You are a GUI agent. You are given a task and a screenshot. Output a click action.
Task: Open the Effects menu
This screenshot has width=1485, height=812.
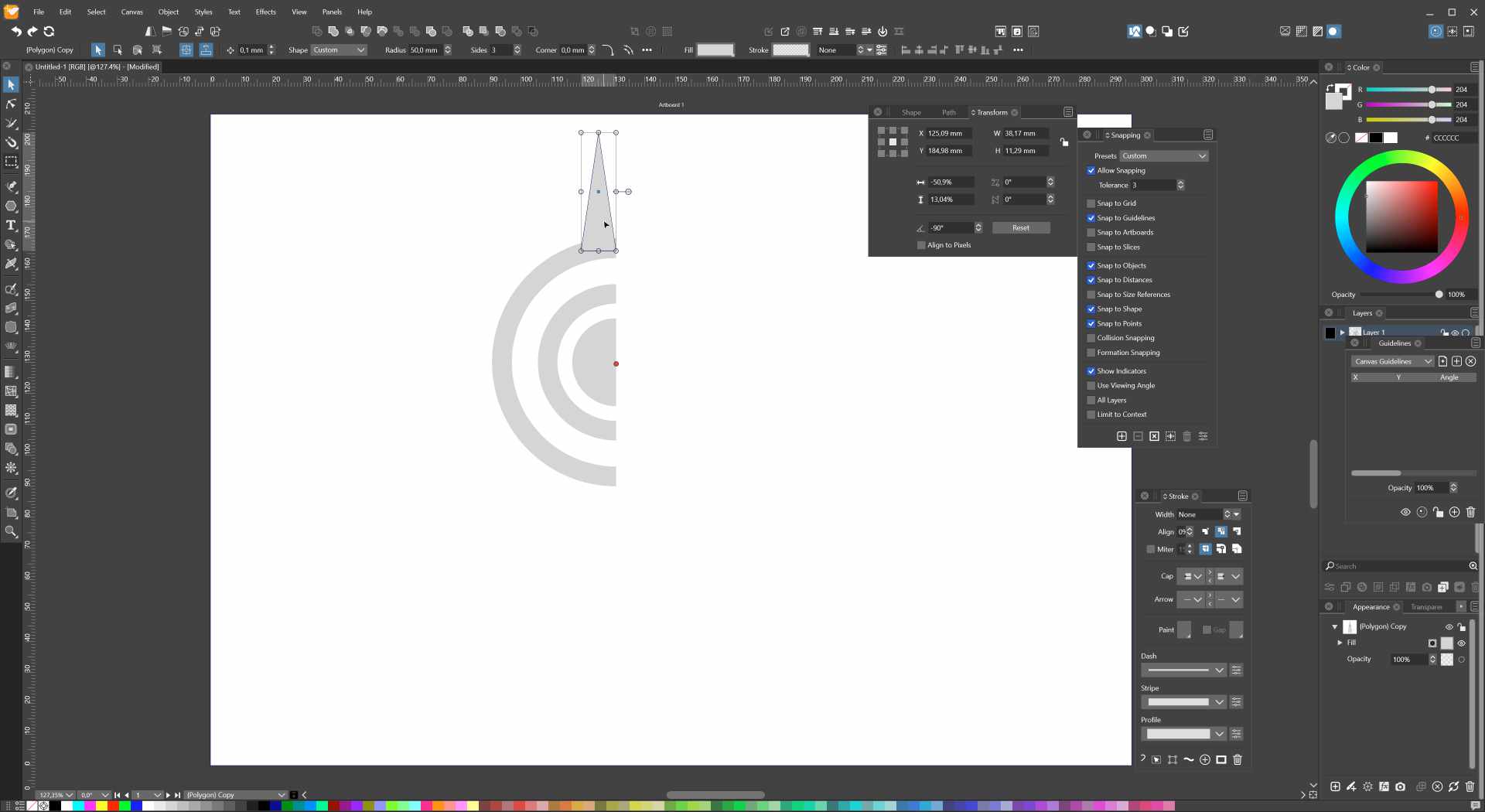(265, 12)
